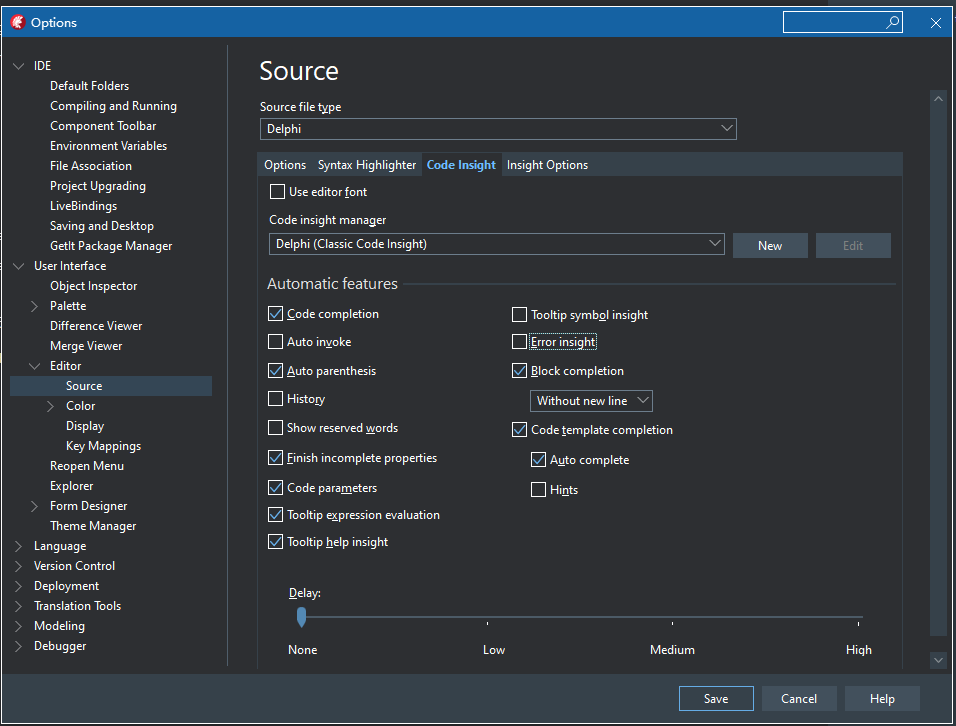
Task: Click the RAD Studio logo in title bar
Action: click(18, 23)
